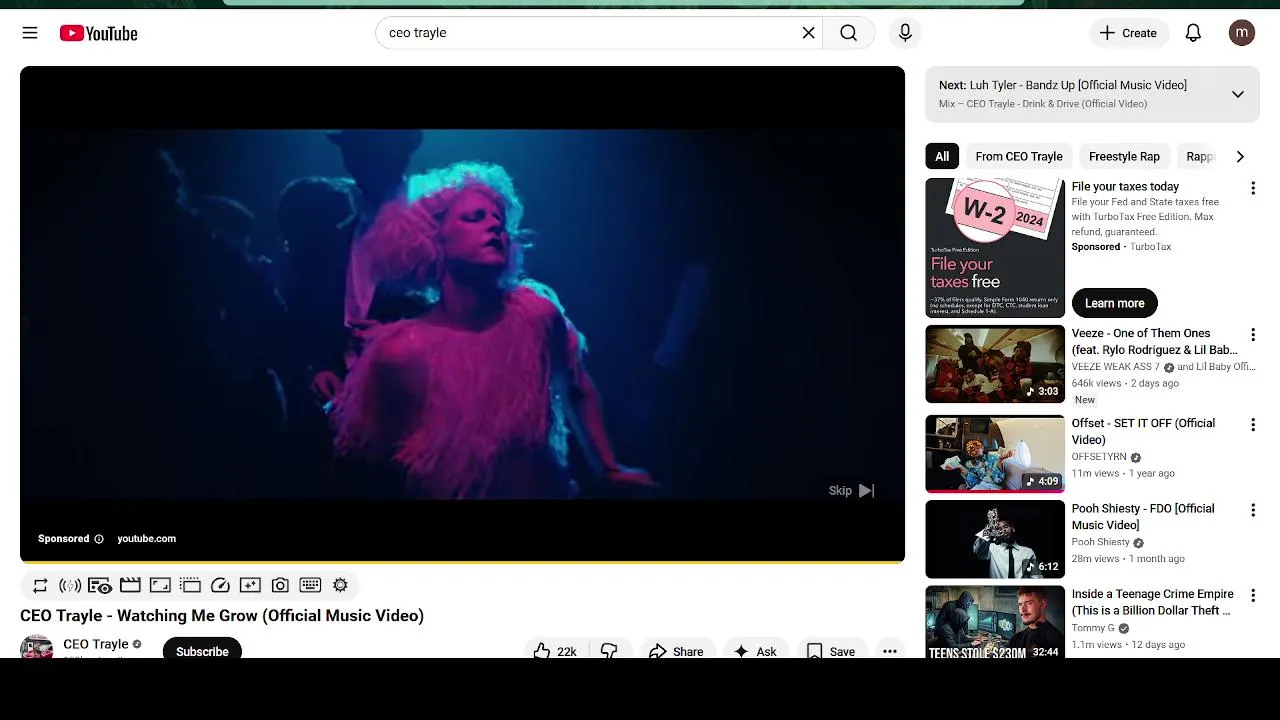This screenshot has height=720, width=1280.
Task: Show more filter chips with arrow
Action: click(1240, 156)
